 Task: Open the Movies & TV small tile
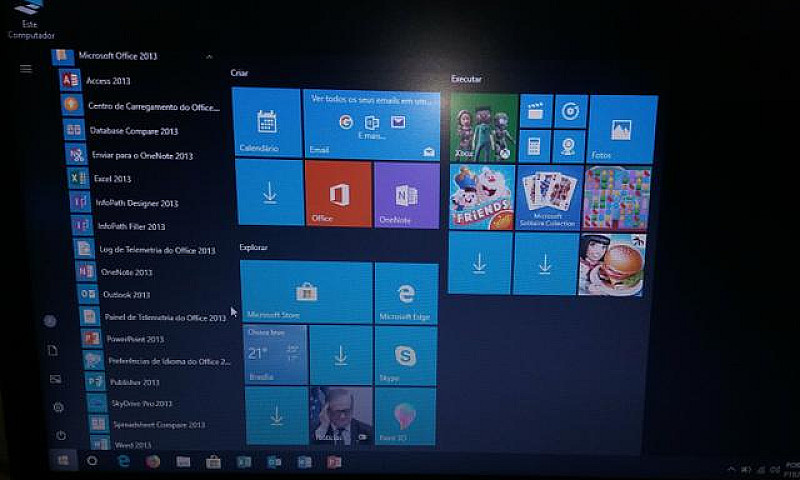[536, 111]
